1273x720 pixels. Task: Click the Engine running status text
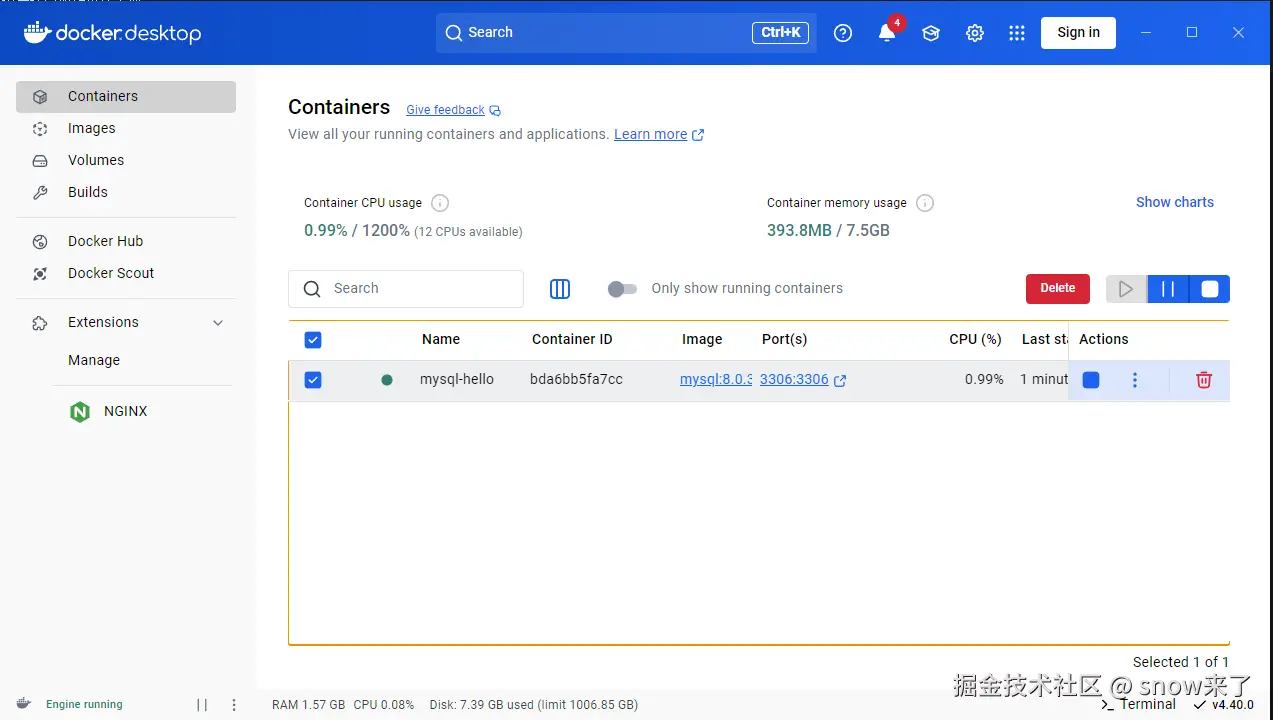(84, 705)
